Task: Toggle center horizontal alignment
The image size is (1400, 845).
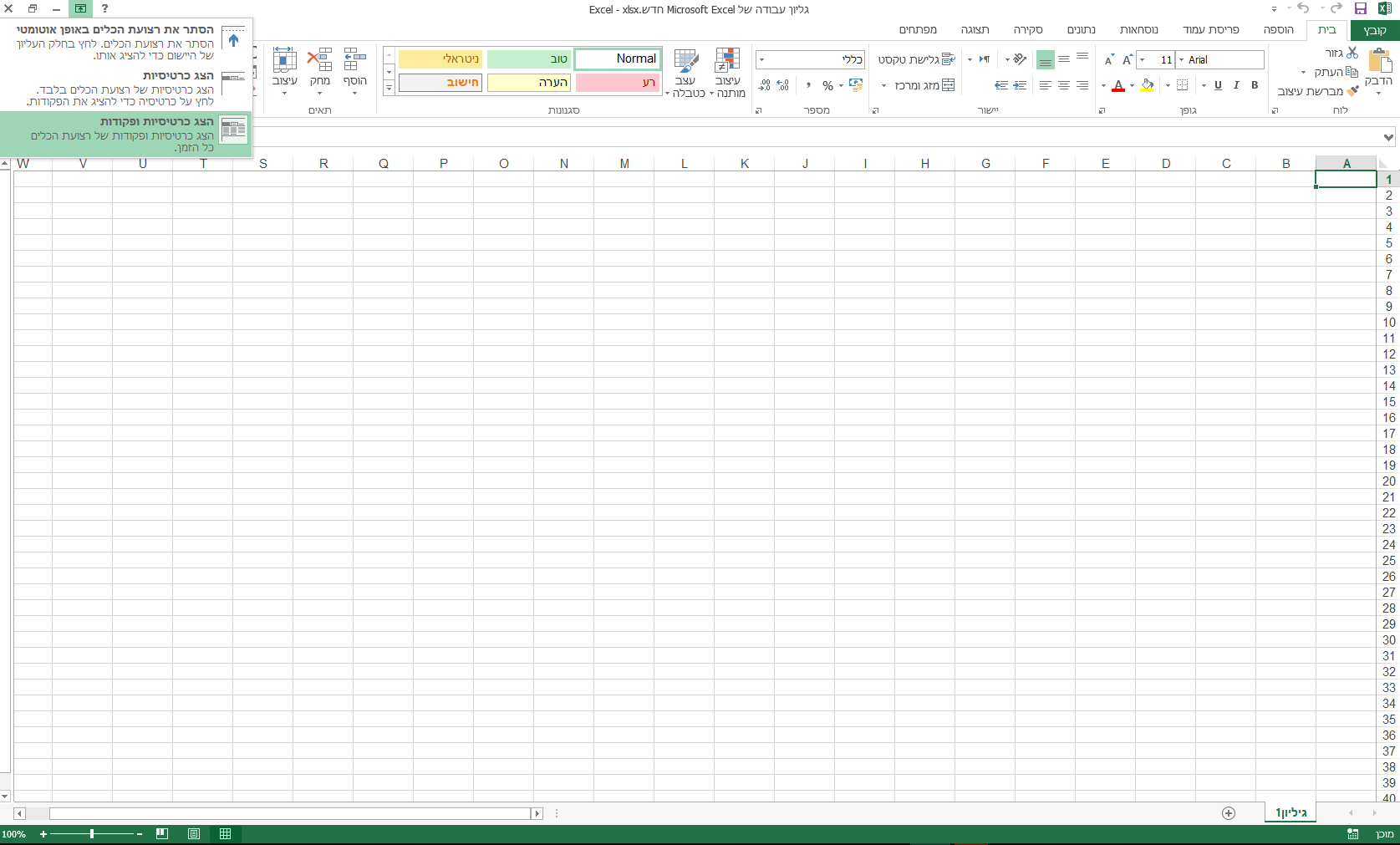Action: point(1064,85)
